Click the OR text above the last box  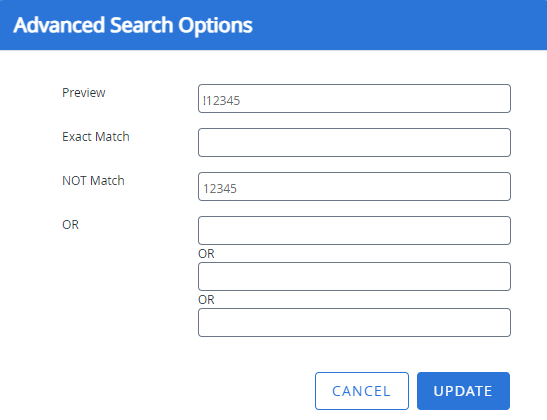click(x=206, y=300)
